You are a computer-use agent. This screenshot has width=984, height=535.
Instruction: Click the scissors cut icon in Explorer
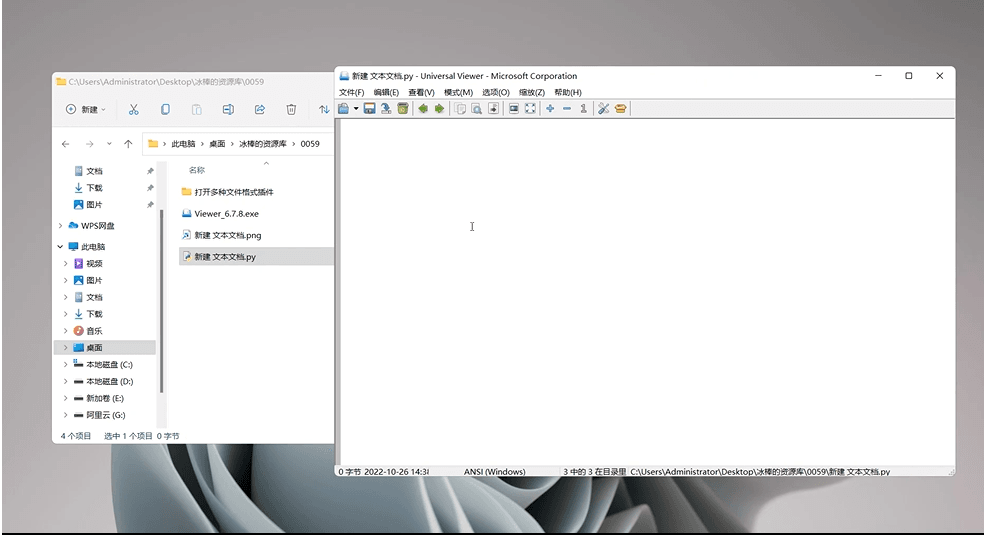(134, 109)
